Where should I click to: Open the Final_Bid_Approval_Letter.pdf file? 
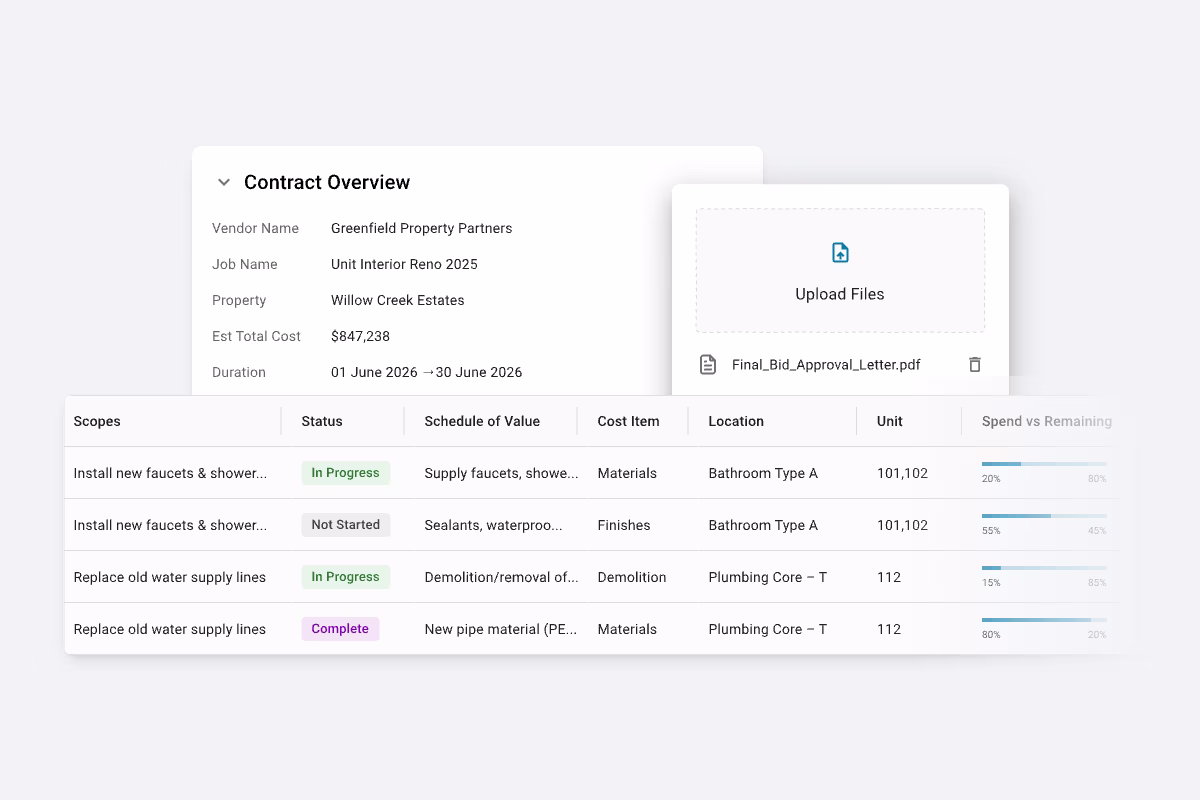point(825,364)
